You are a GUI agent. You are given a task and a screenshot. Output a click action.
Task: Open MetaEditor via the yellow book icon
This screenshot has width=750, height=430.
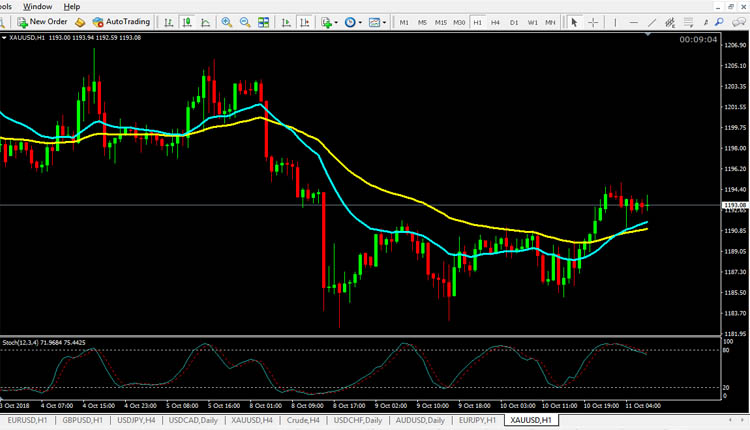click(80, 22)
